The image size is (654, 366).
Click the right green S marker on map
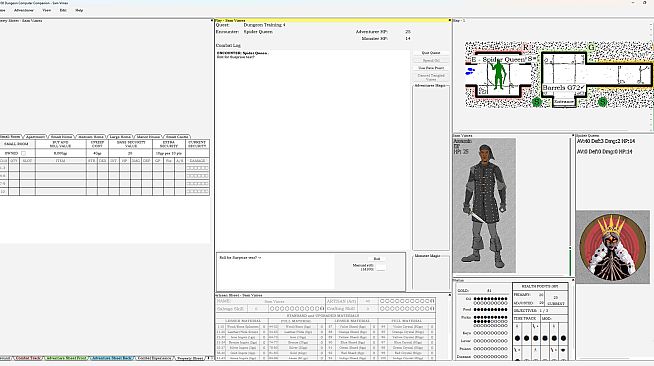coord(602,102)
